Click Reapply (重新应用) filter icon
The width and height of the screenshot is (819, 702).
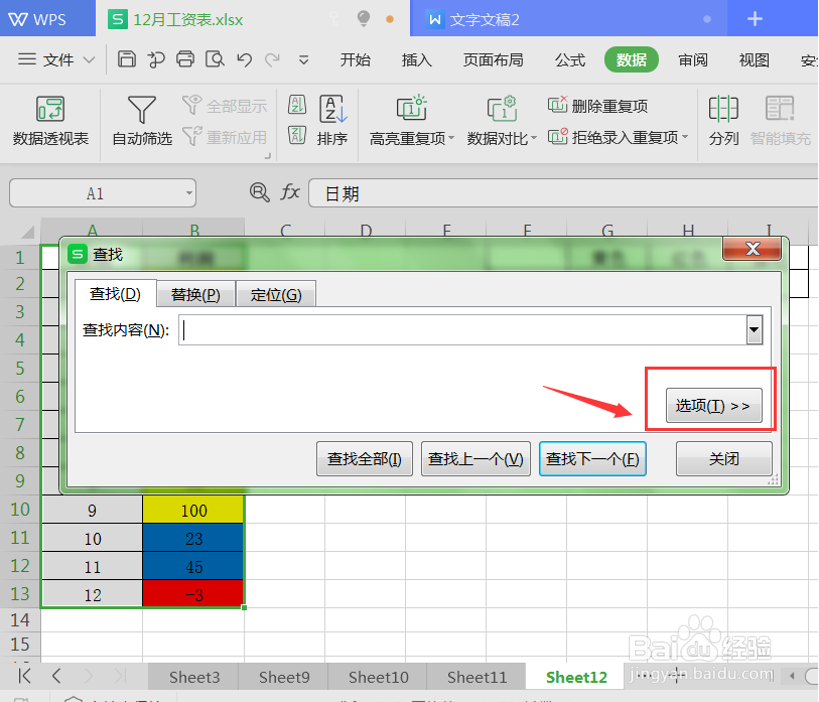point(225,137)
